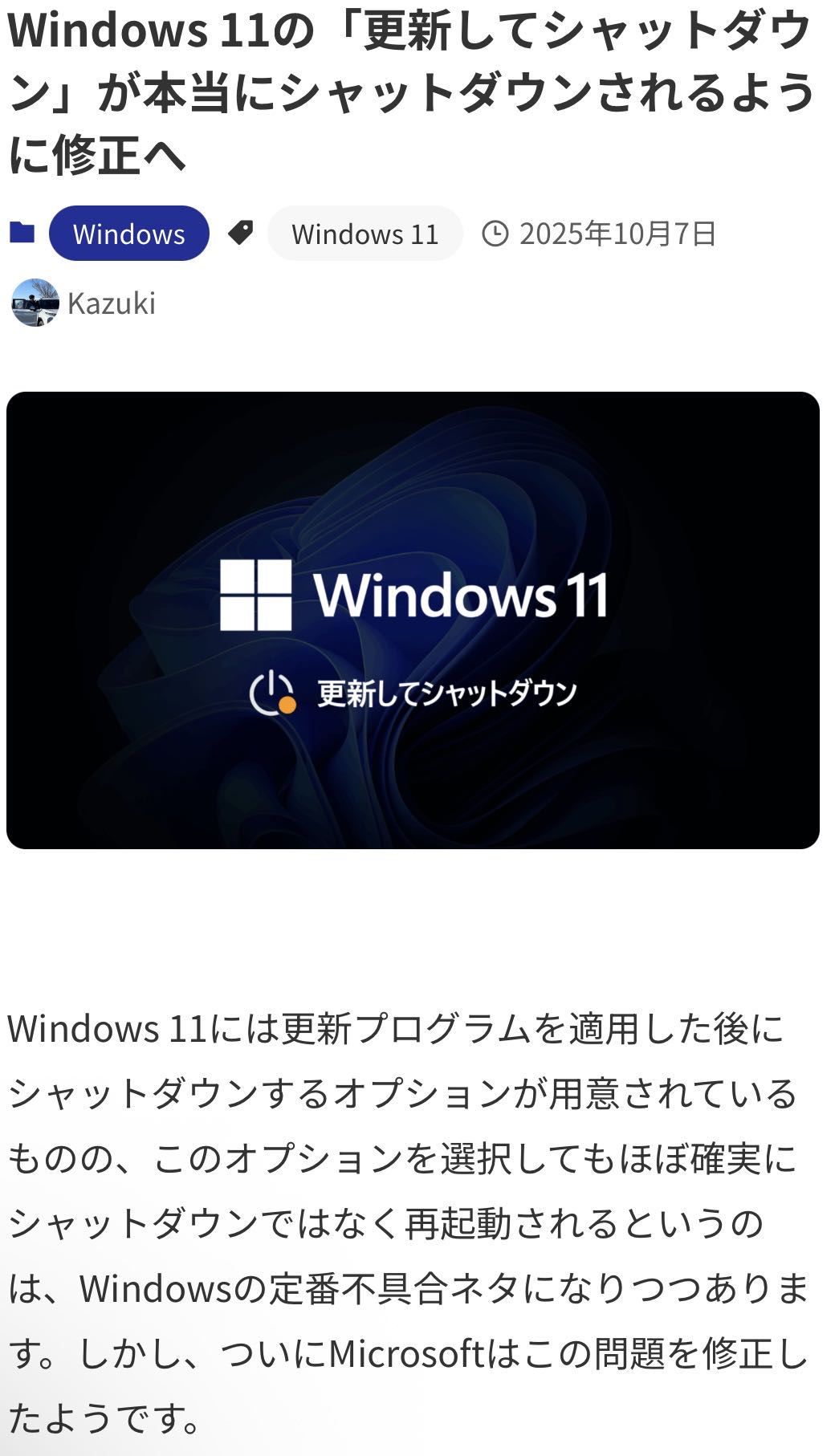Click the four-pane Windows logo in banner
Viewport: 839px width, 1456px height.
click(256, 595)
